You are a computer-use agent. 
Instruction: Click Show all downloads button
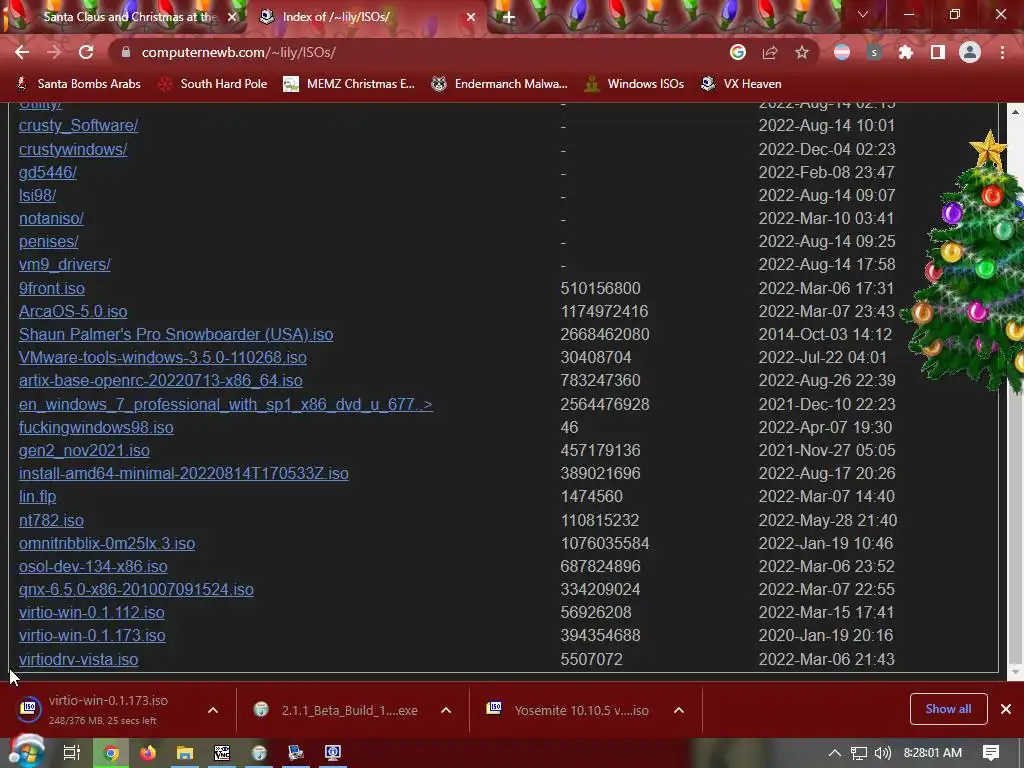click(x=948, y=709)
